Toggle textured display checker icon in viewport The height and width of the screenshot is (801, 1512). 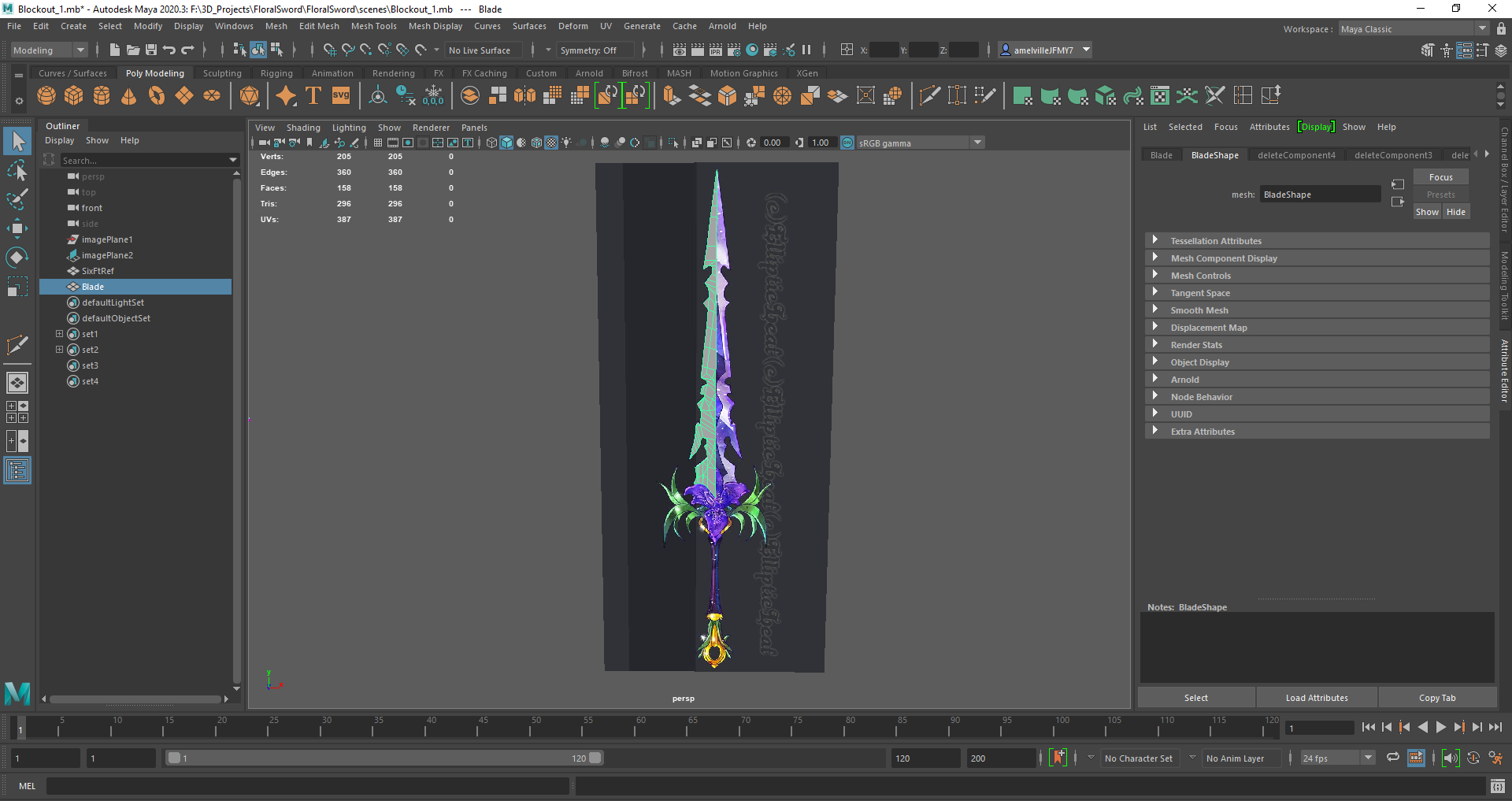click(551, 143)
